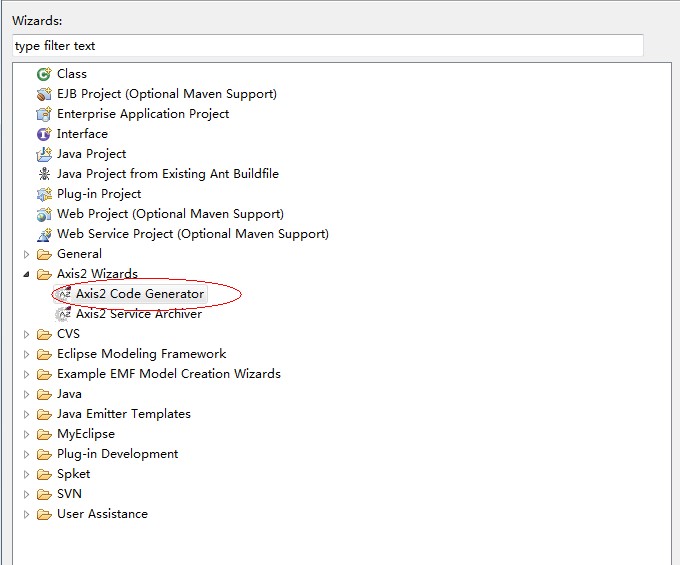The image size is (680, 565).
Task: Click the Java Emitter Templates folder icon
Action: click(44, 414)
